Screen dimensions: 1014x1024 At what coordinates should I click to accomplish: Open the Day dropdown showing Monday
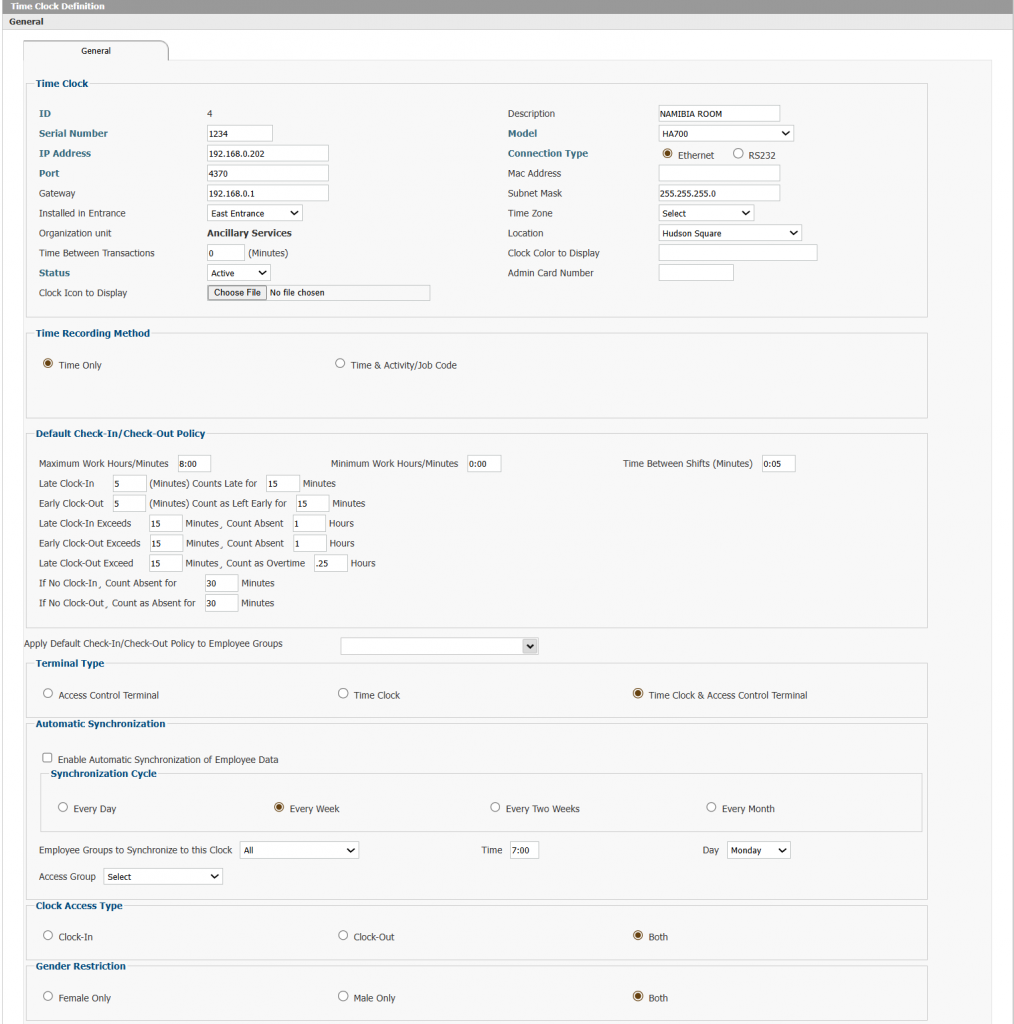(x=759, y=850)
